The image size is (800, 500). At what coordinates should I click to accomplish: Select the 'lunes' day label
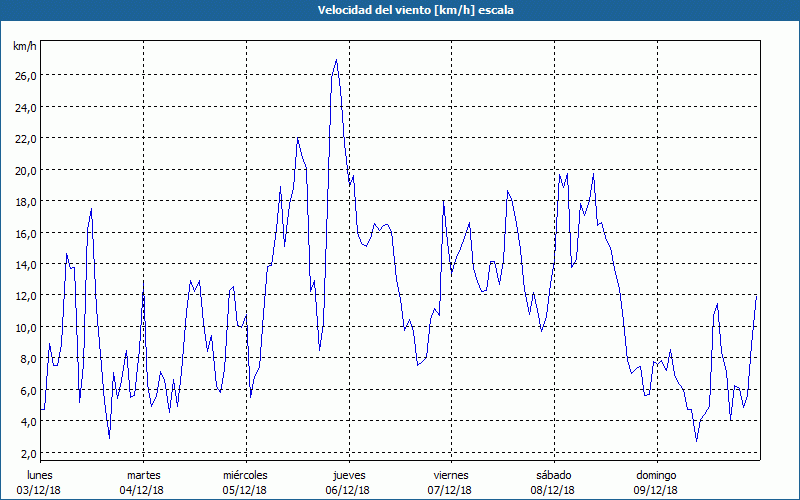[x=40, y=475]
